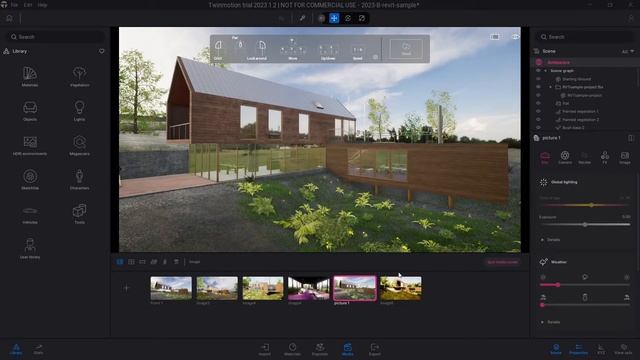
Task: Collapse the Scene graph tree node
Action: click(545, 71)
